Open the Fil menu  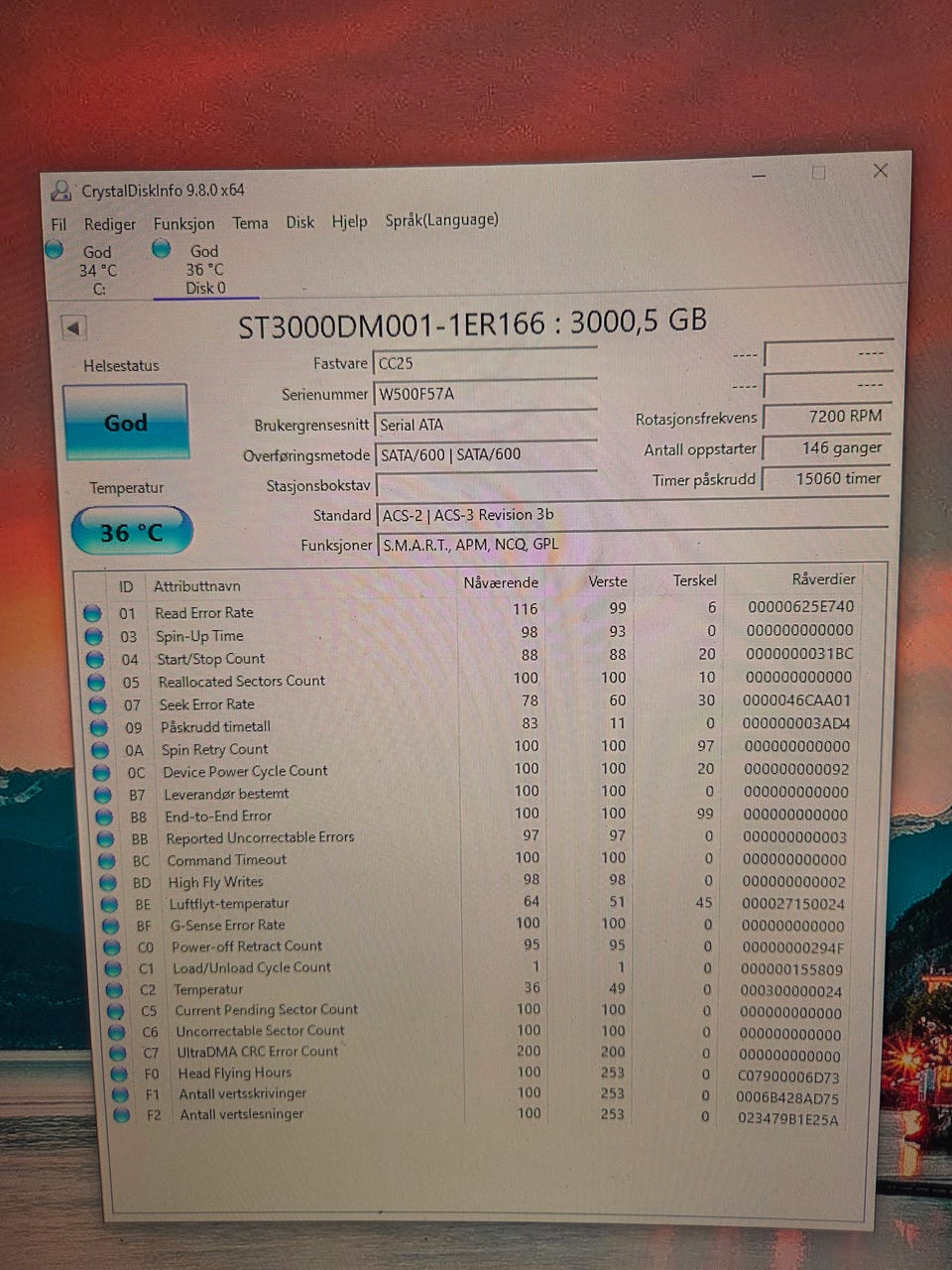click(59, 224)
